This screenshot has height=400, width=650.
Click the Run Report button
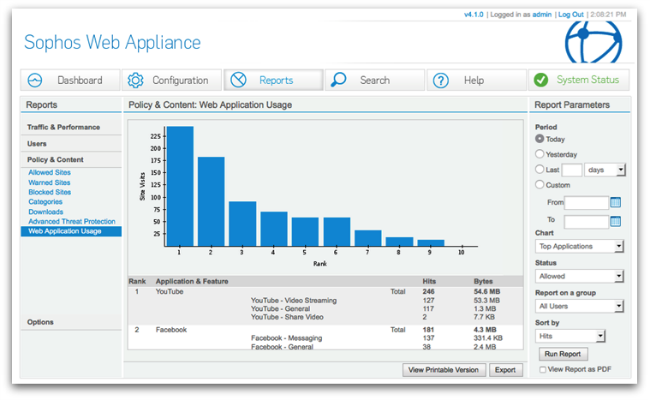pyautogui.click(x=563, y=354)
